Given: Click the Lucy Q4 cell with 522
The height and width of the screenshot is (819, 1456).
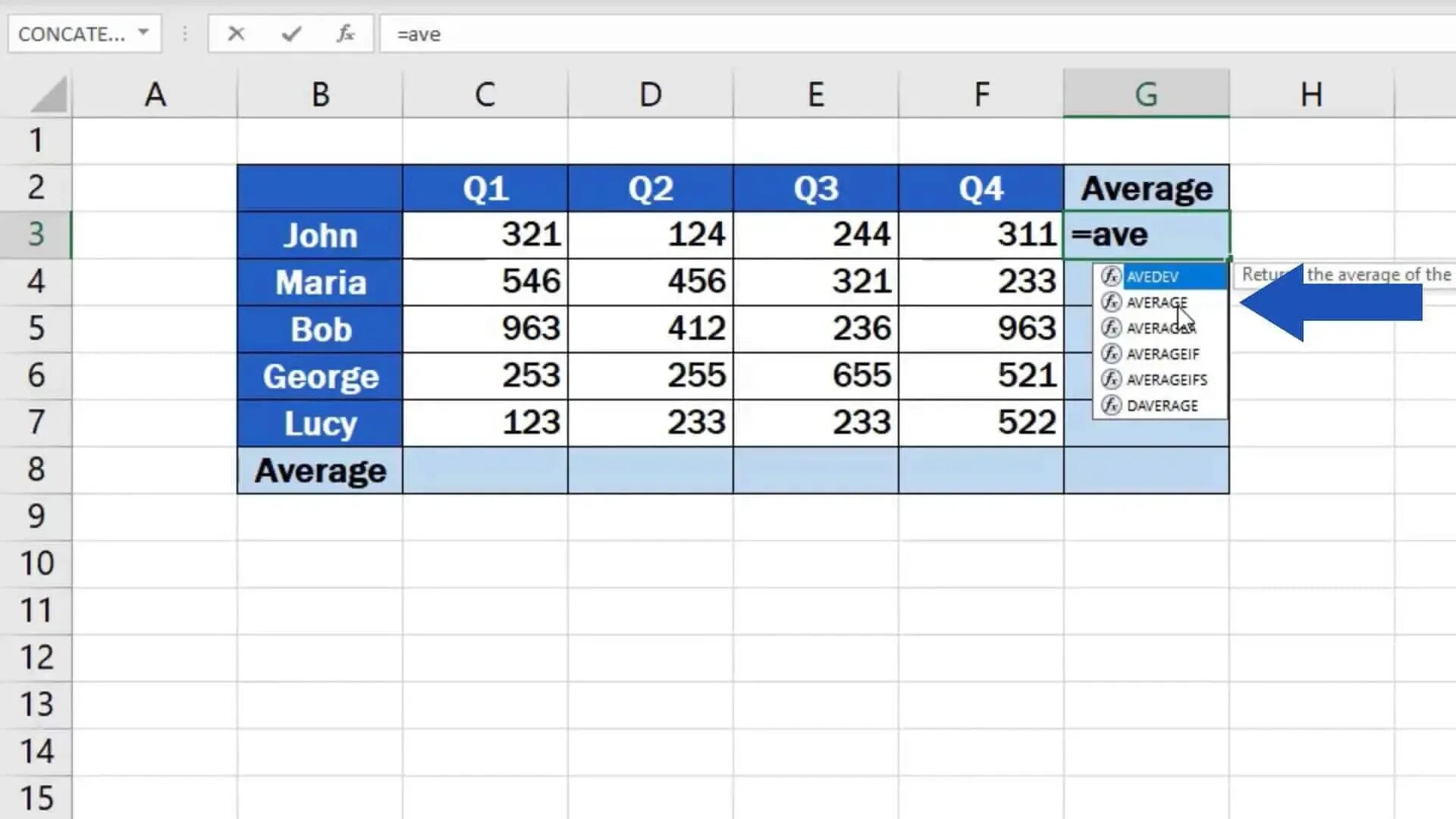Looking at the screenshot, I should (981, 422).
